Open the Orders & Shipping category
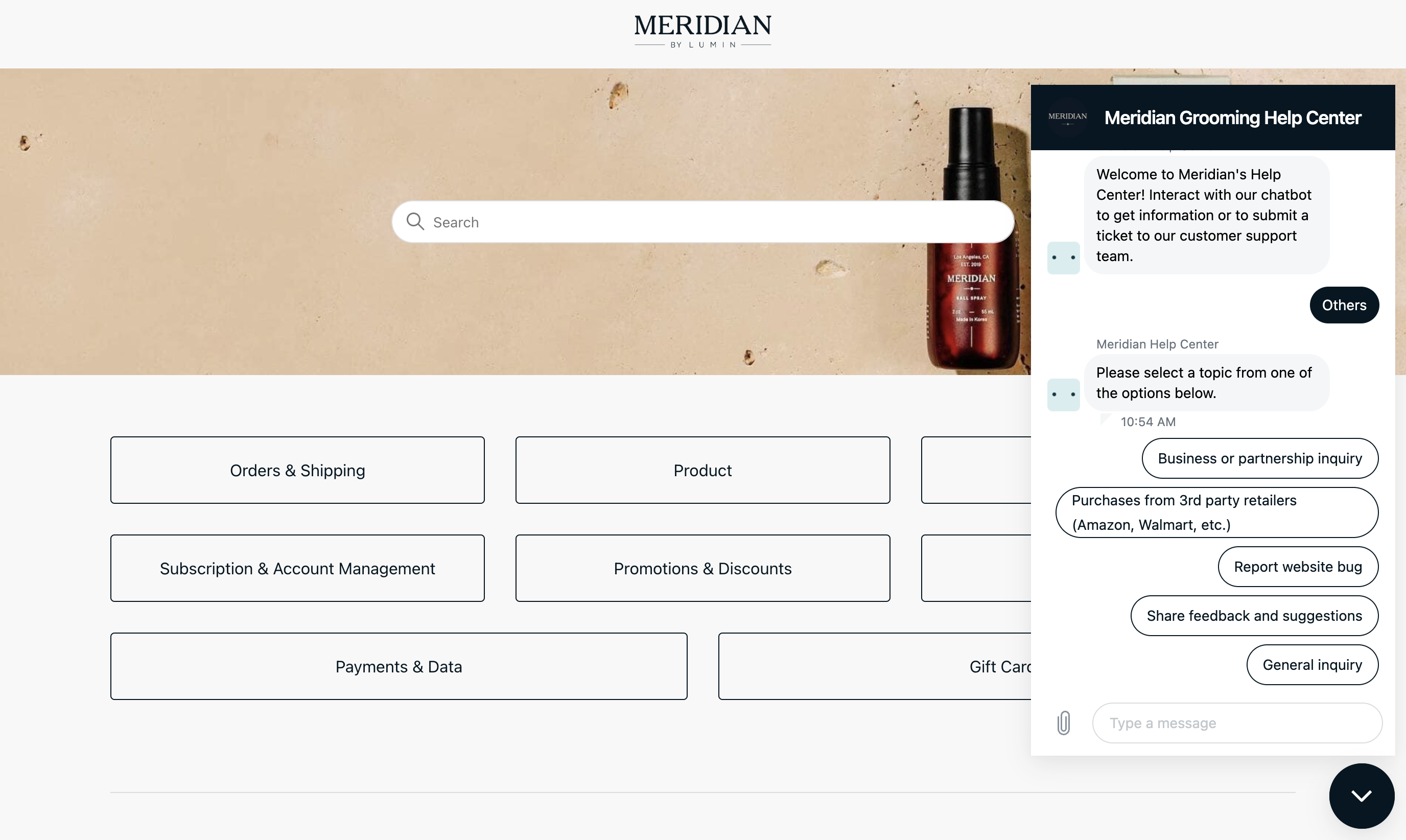The image size is (1406, 840). (297, 470)
